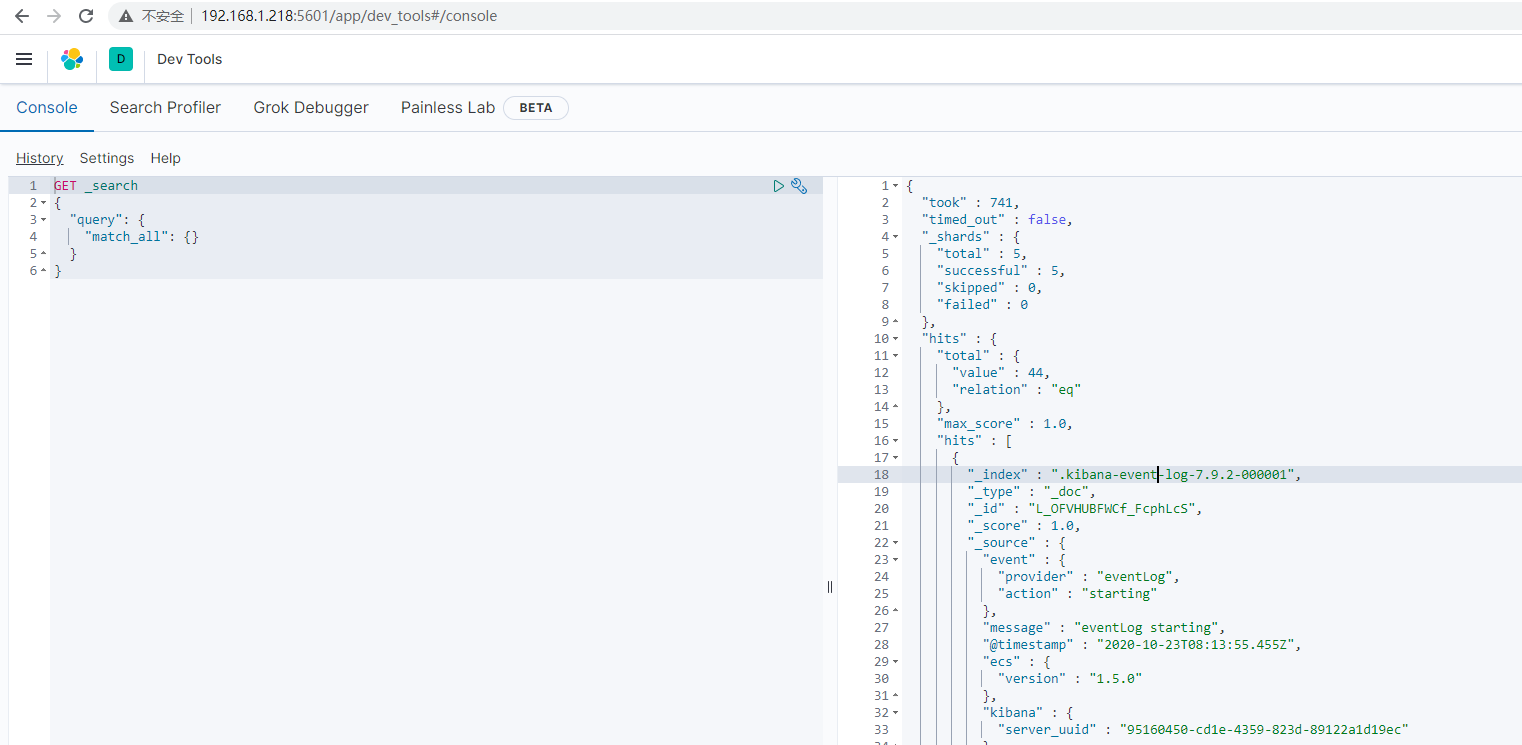The height and width of the screenshot is (745, 1522).
Task: Click the panel resize divider handle
Action: (x=830, y=587)
